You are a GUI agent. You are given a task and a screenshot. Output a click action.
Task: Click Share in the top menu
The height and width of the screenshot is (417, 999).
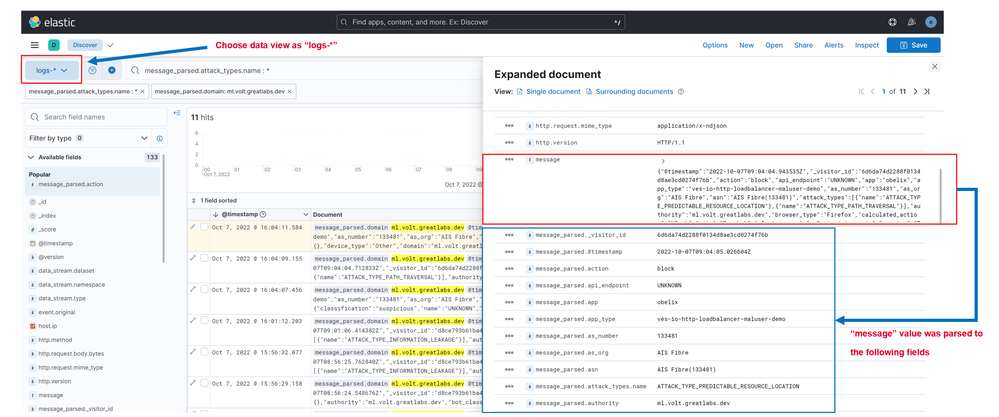(x=803, y=45)
